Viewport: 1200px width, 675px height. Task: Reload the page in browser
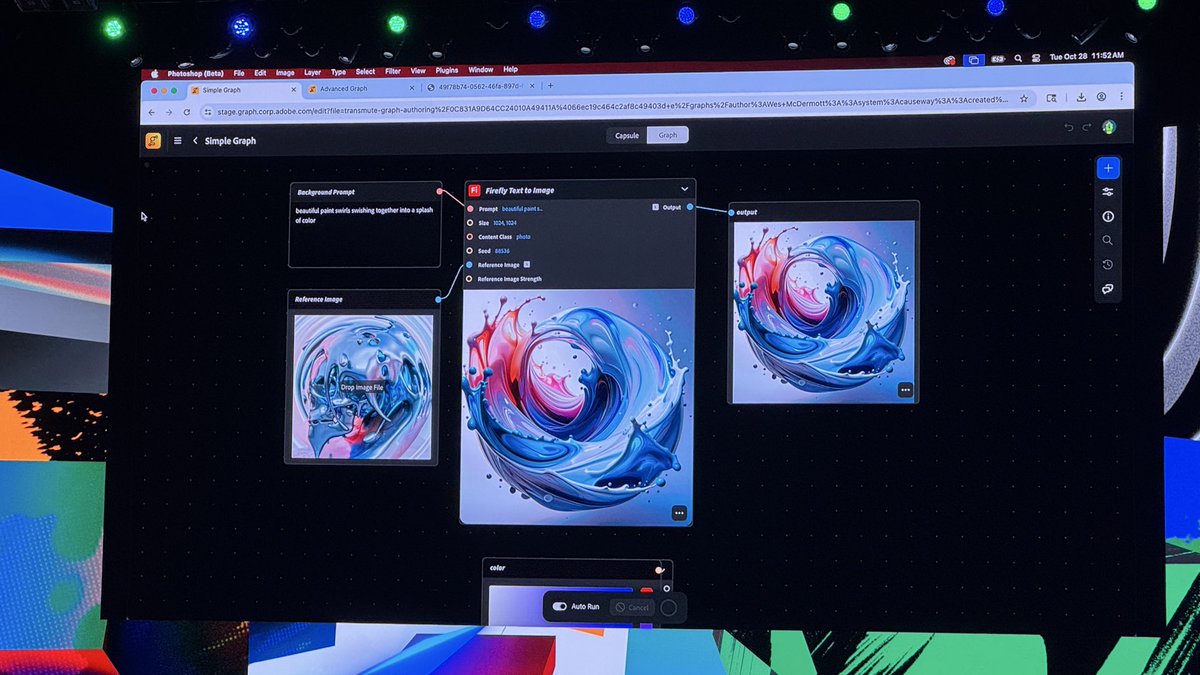click(186, 112)
